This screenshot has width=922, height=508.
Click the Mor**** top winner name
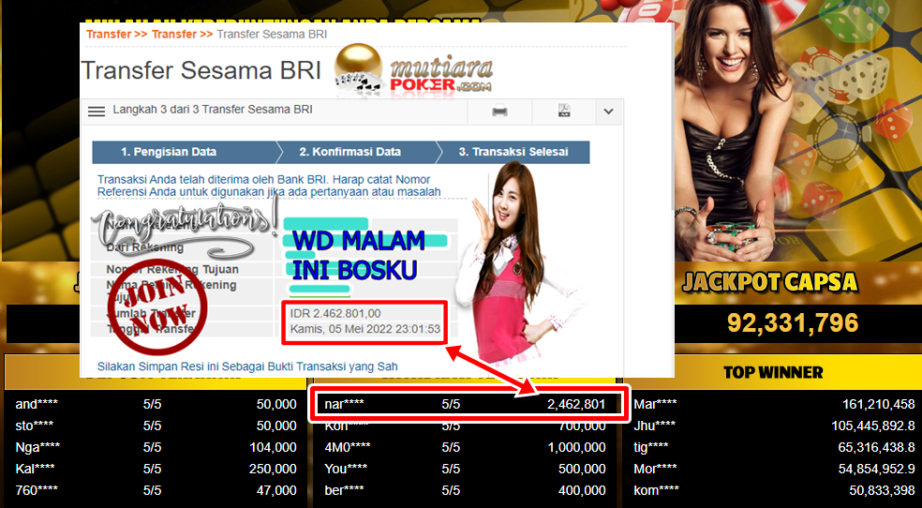[x=655, y=469]
